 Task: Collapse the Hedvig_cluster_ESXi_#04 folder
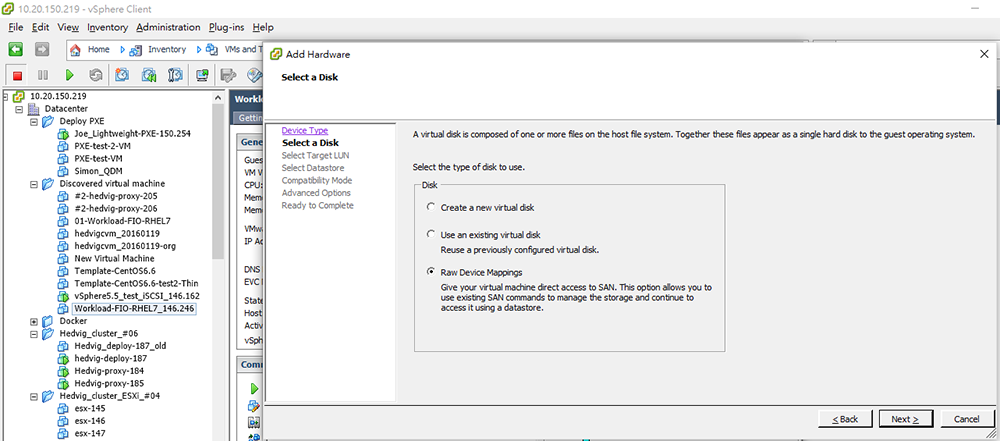tap(34, 396)
